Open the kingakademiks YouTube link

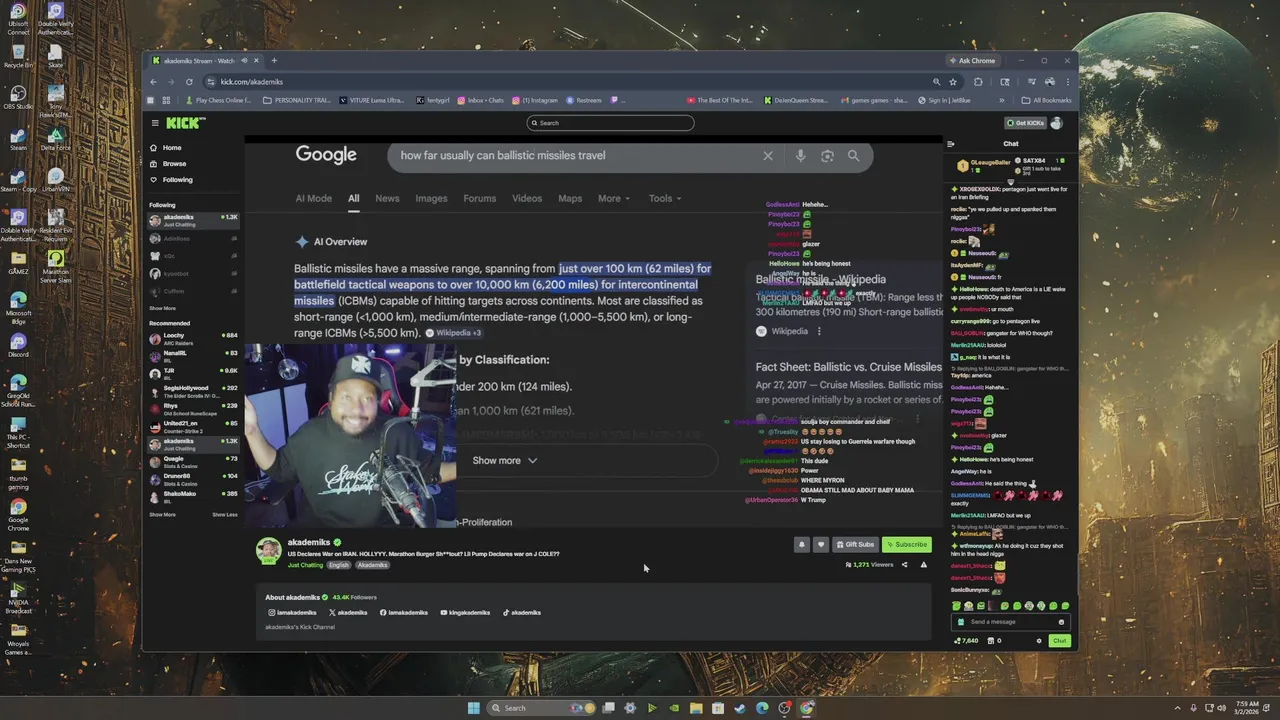tap(465, 612)
